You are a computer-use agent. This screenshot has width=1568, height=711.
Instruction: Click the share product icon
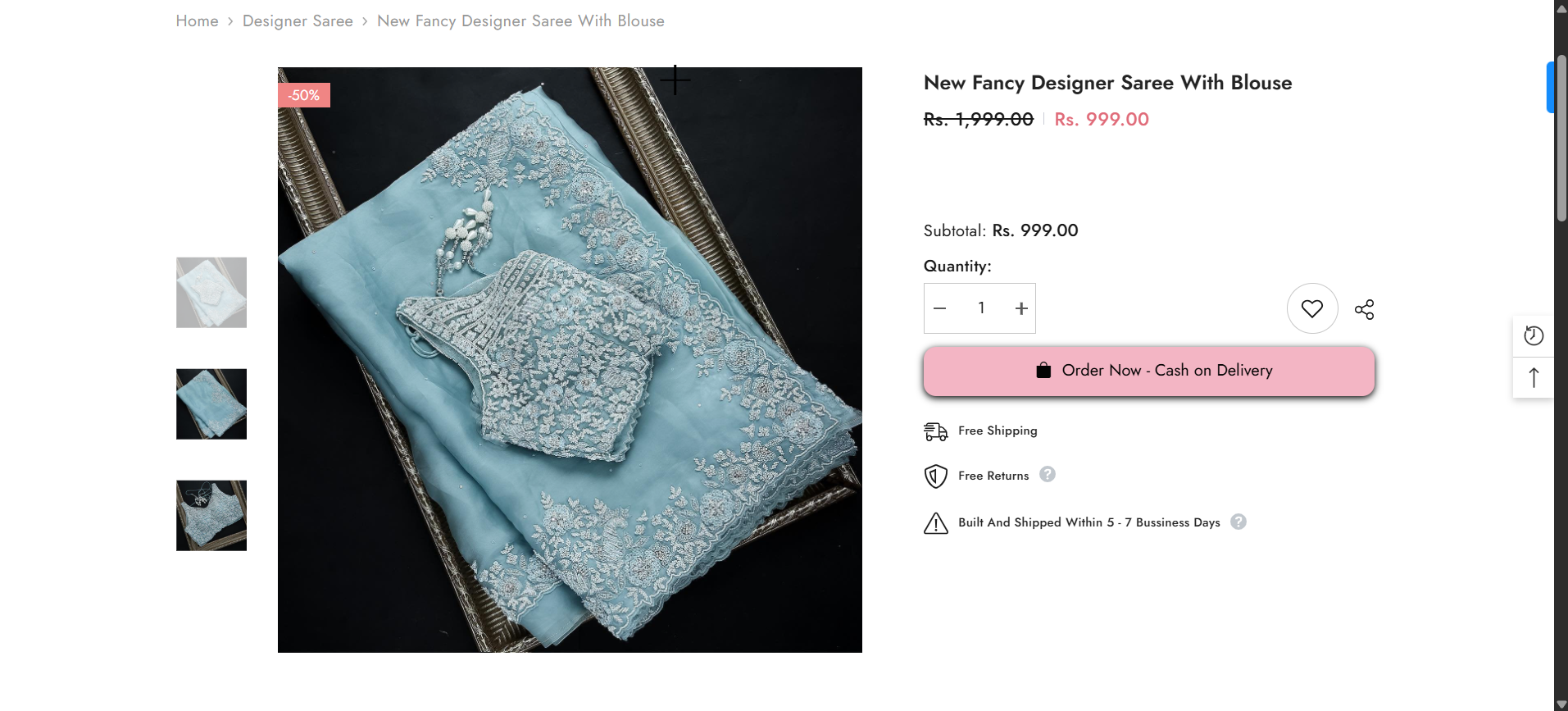click(1364, 309)
